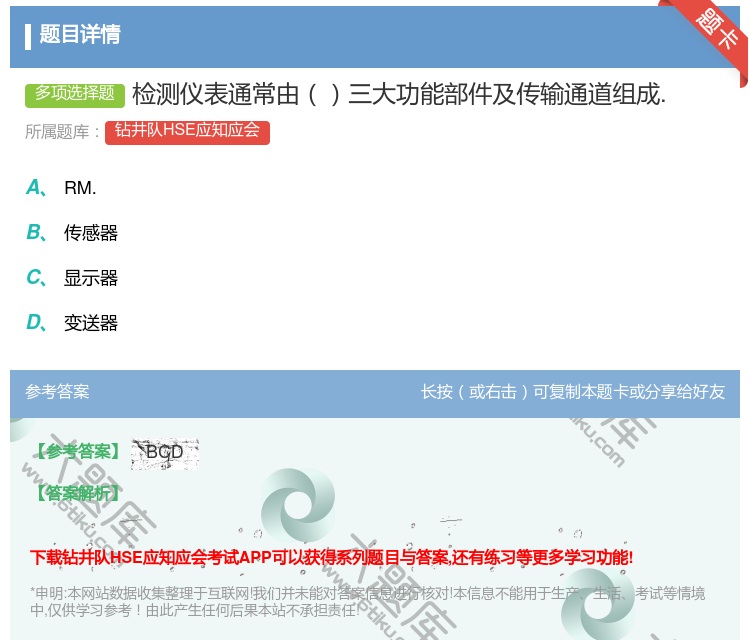750x640 pixels.
Task: Click the 题目详情 header title
Action: click(x=80, y=34)
